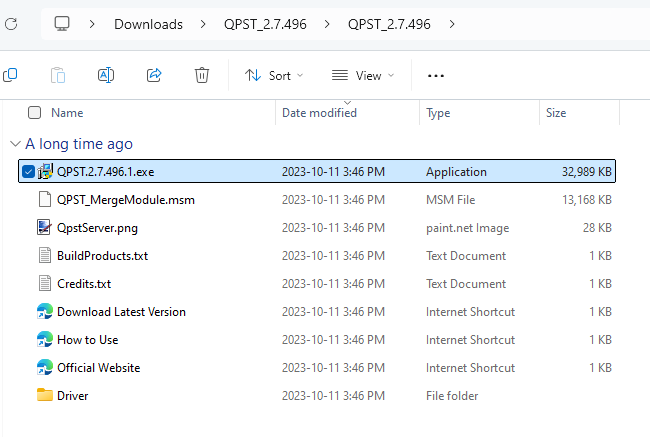Click the Refresh icon in address bar
650x437 pixels.
coord(10,23)
